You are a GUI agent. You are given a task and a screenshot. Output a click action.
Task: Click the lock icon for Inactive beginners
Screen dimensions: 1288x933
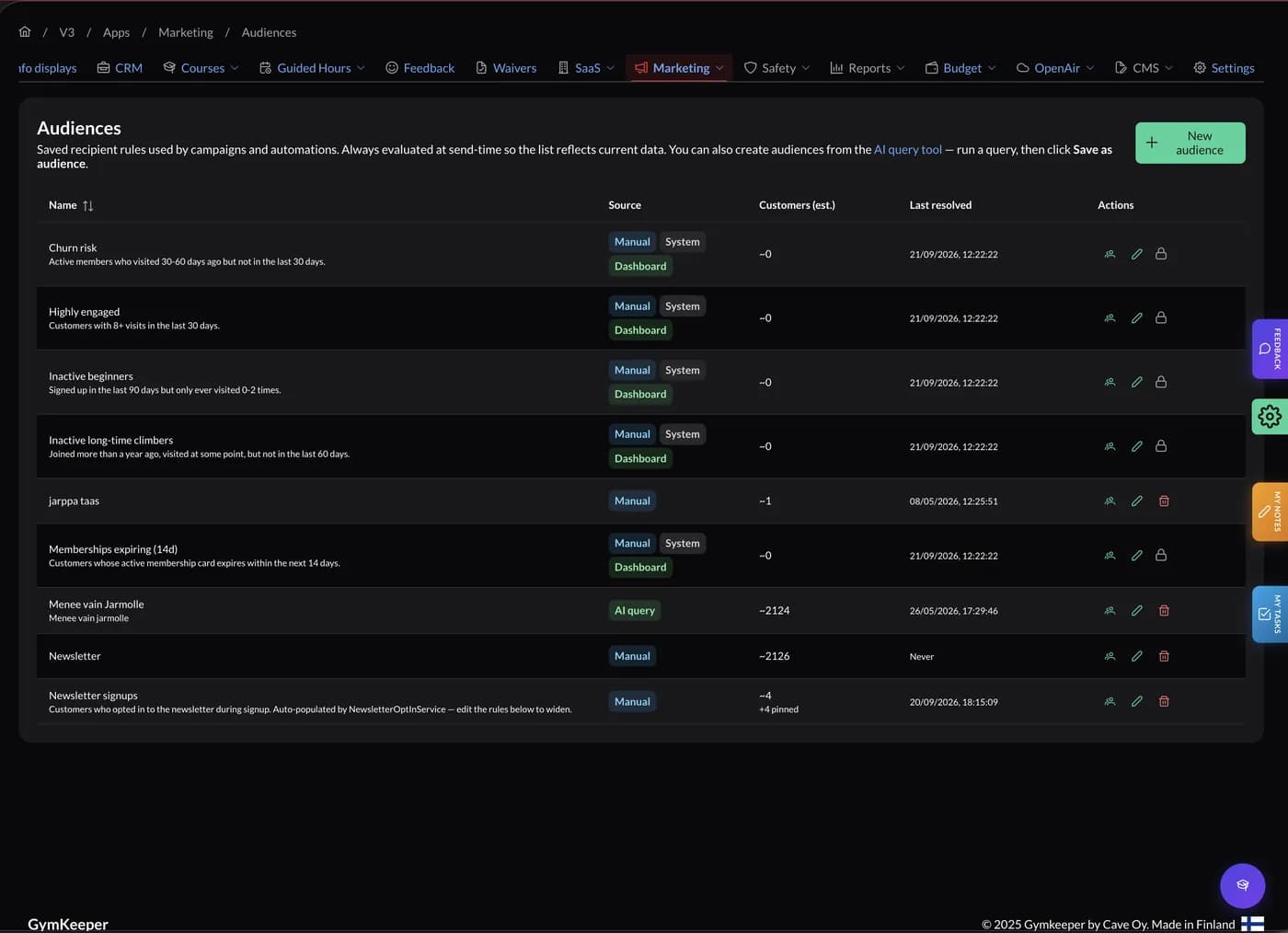(1161, 382)
